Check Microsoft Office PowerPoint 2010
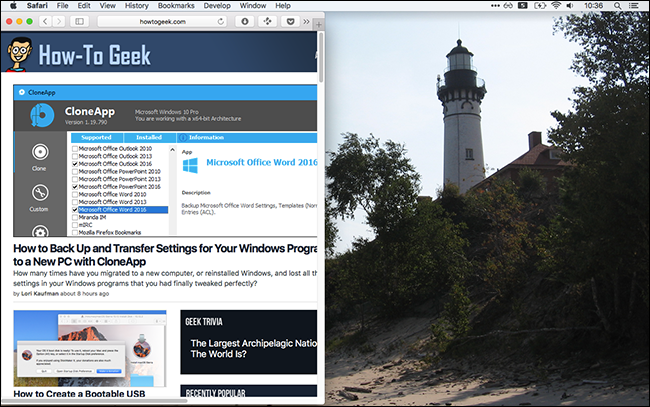Image resolution: width=650 pixels, height=407 pixels. click(75, 171)
